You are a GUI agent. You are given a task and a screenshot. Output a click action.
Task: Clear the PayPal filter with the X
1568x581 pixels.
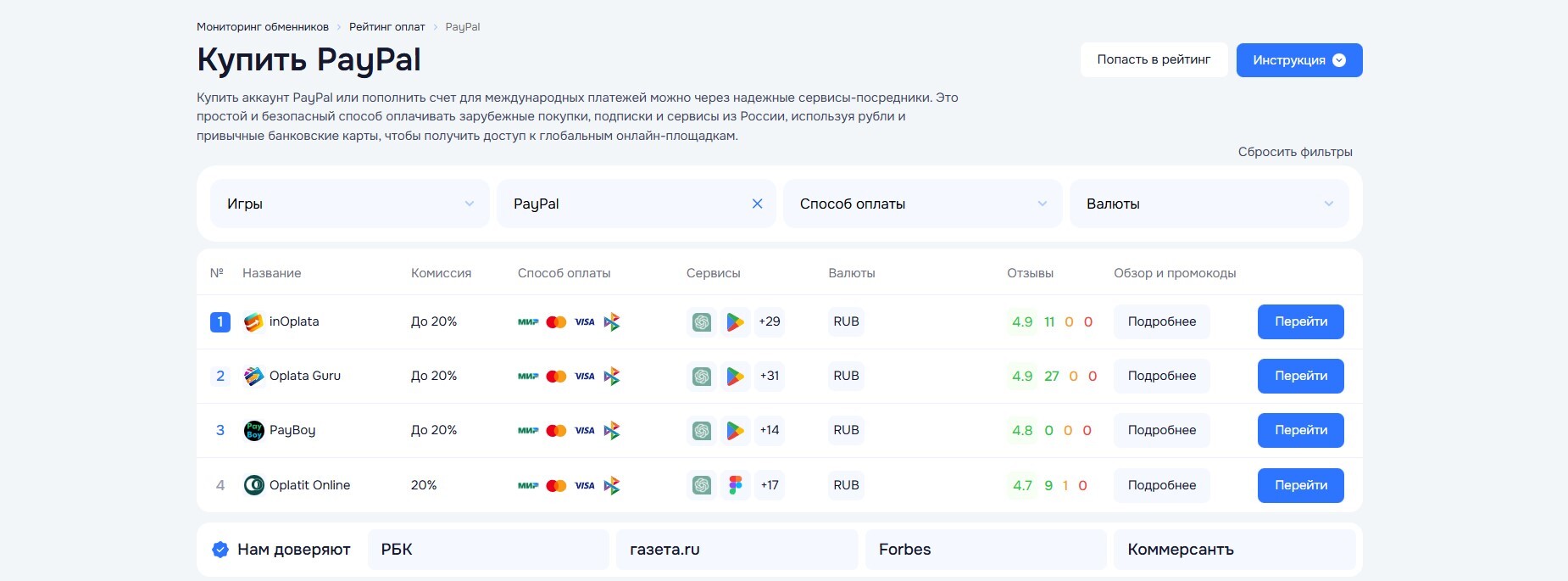tap(757, 204)
